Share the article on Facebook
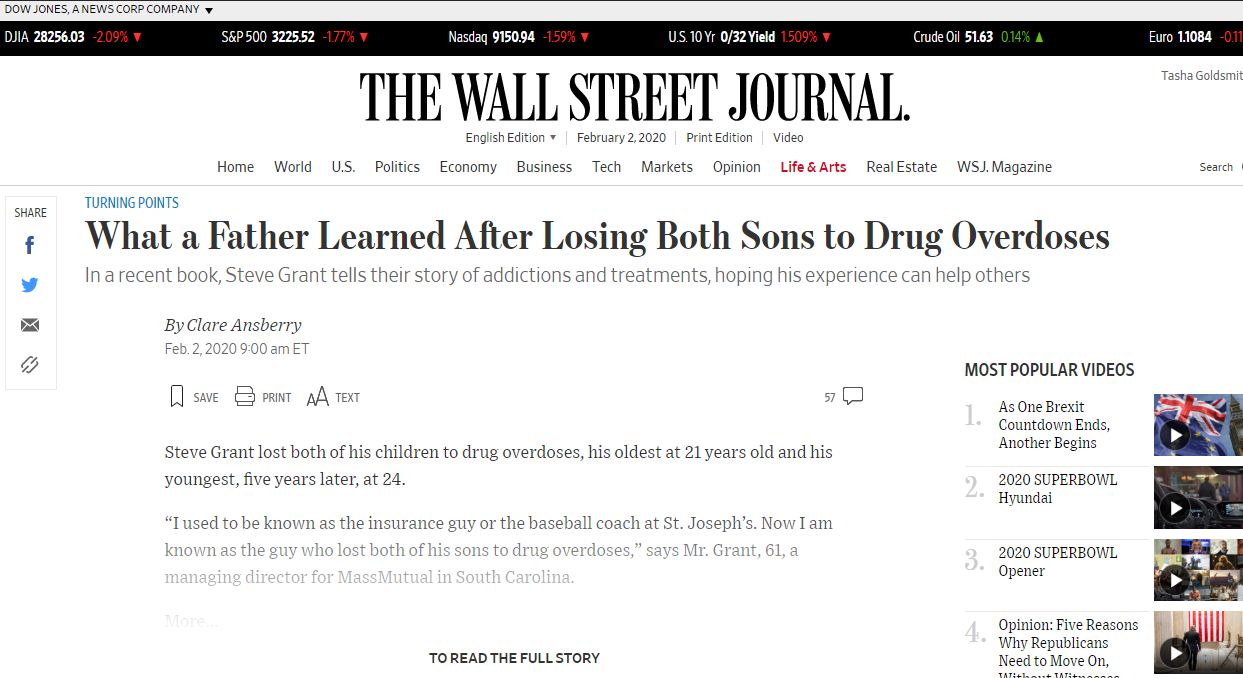The image size is (1243, 678). click(30, 245)
